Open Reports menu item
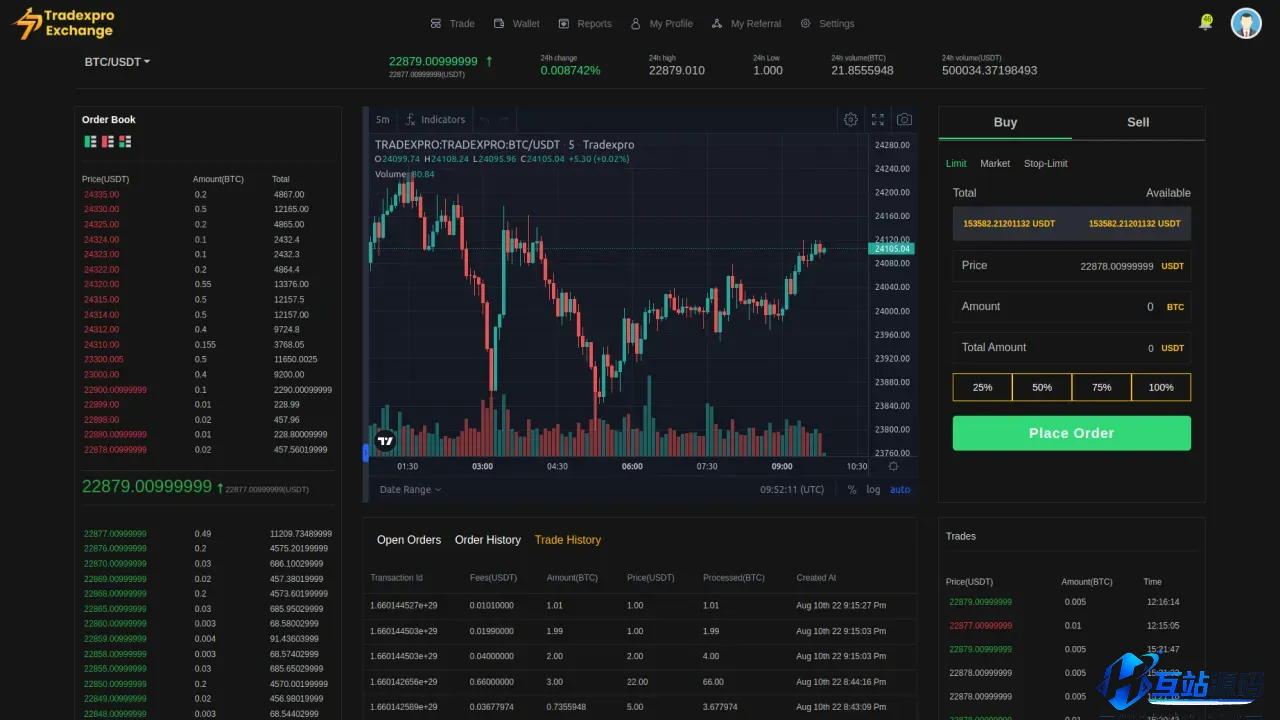Viewport: 1280px width, 720px height. point(585,23)
